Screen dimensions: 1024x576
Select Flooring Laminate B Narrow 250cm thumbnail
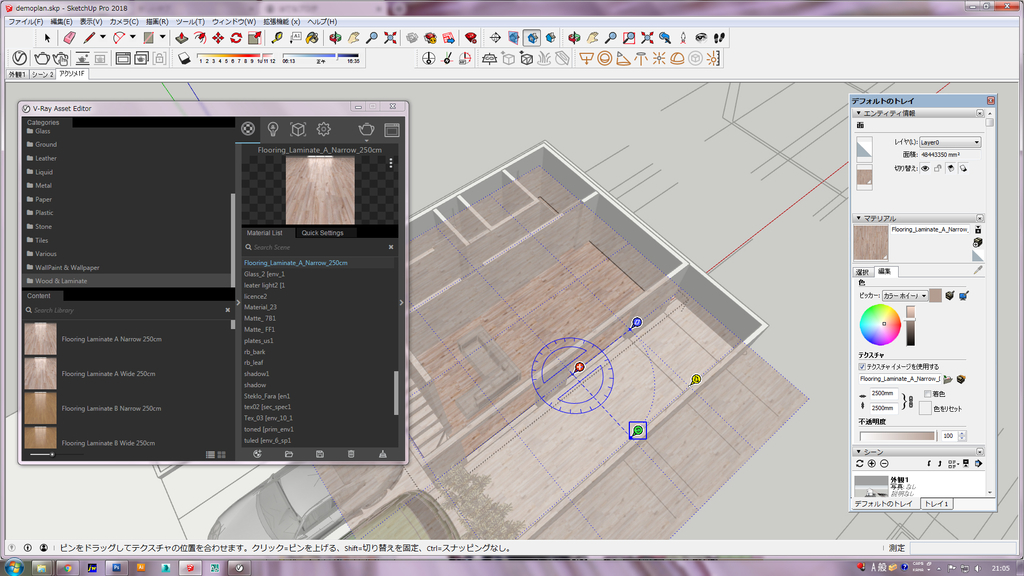tap(40, 409)
